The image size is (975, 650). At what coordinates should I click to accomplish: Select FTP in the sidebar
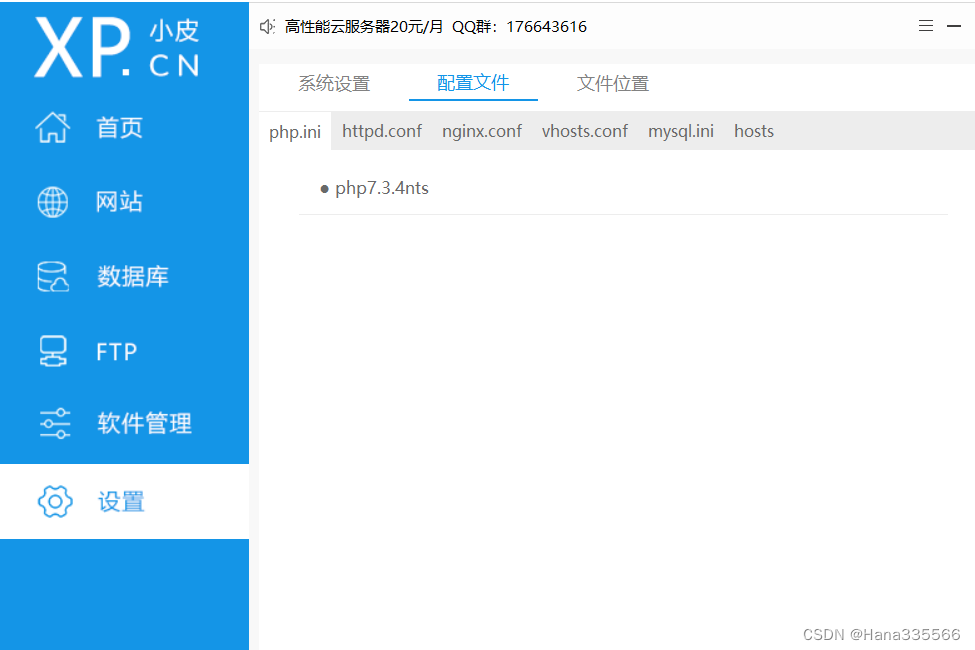pos(117,352)
